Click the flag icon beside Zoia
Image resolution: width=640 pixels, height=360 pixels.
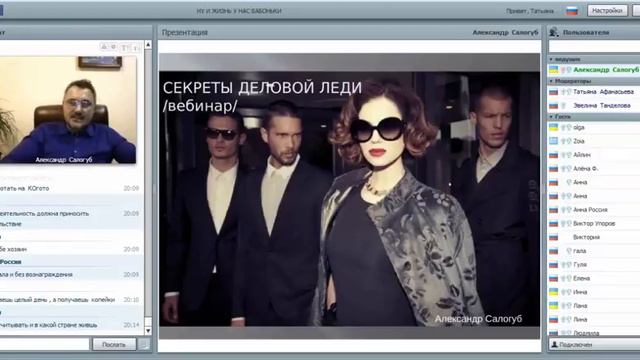[x=553, y=141]
